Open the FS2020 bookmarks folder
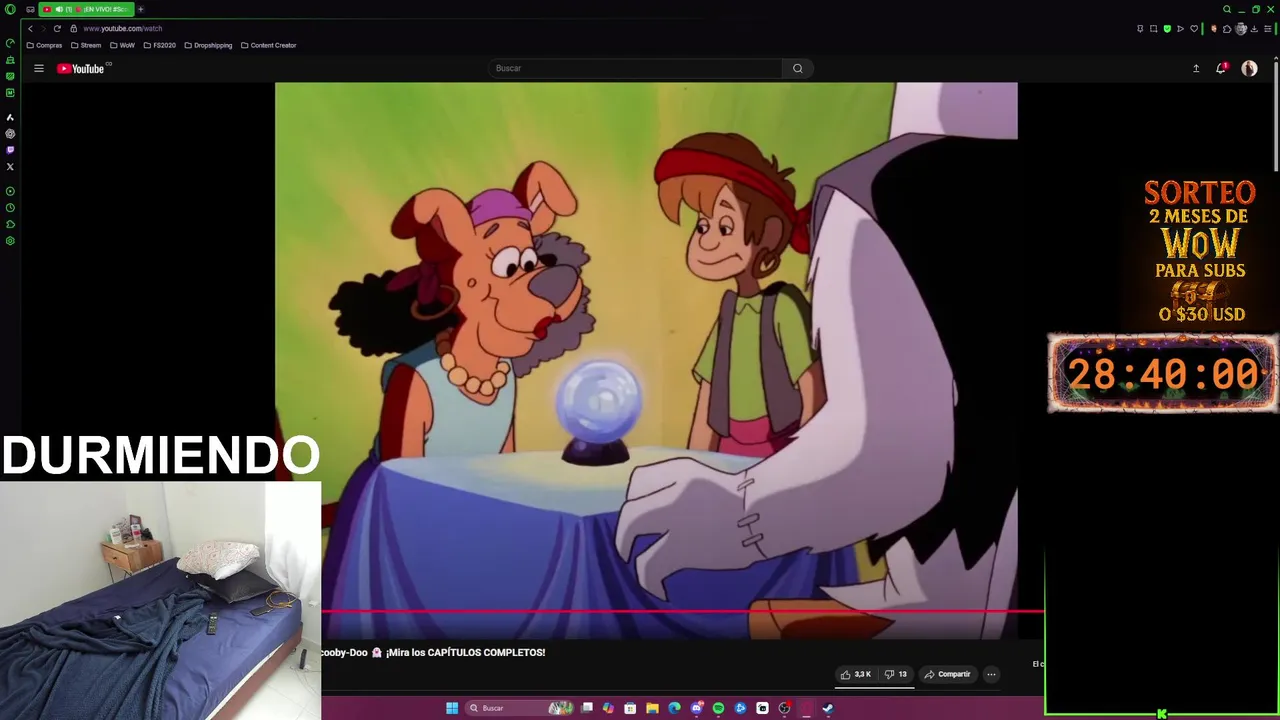The height and width of the screenshot is (720, 1280). [159, 45]
